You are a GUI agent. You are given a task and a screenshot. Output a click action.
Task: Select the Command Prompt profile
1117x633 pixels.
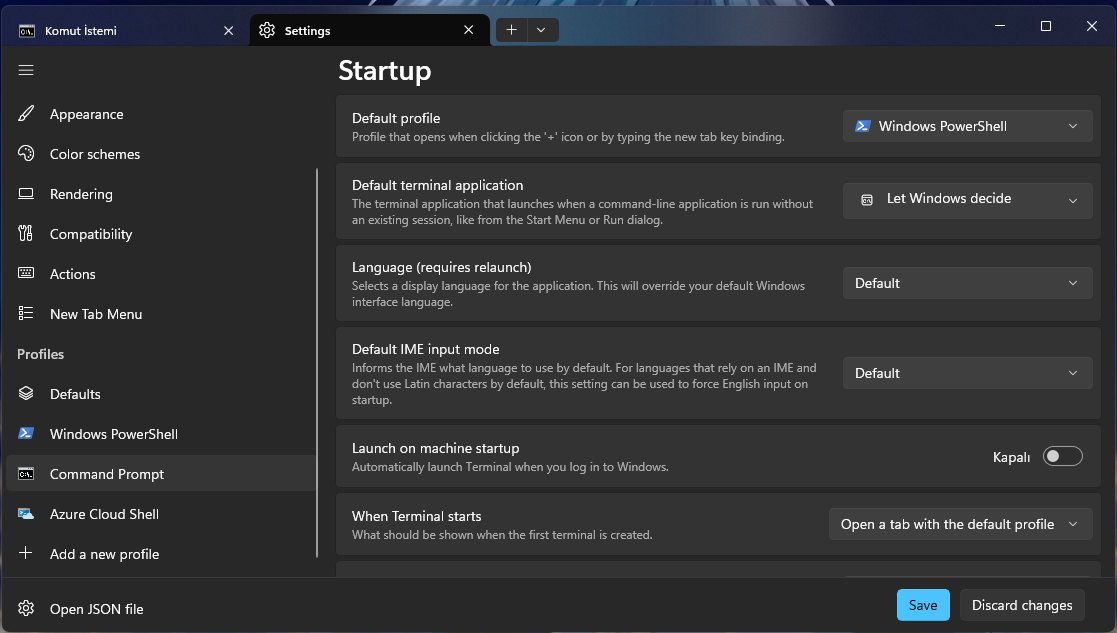(160, 474)
